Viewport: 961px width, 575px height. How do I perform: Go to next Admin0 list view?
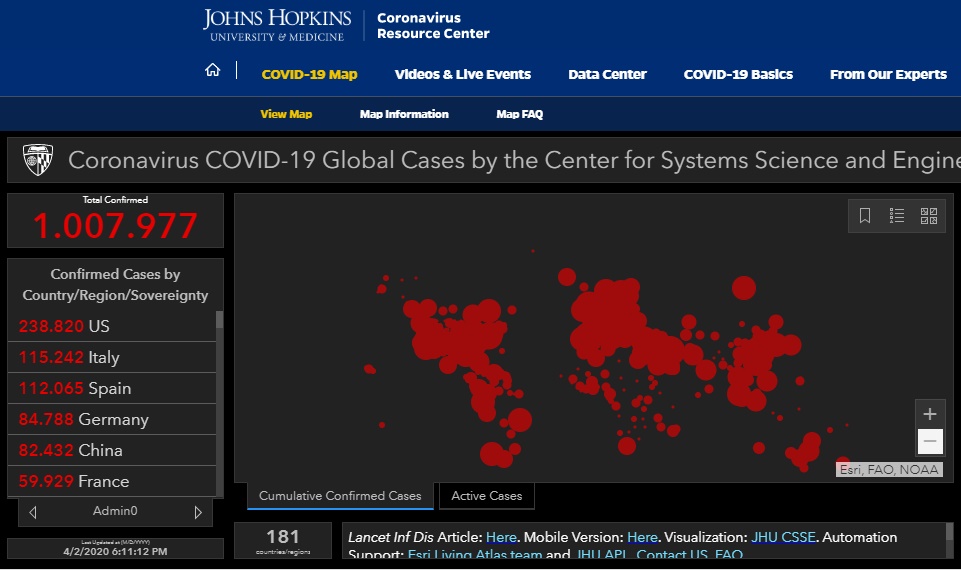click(197, 512)
